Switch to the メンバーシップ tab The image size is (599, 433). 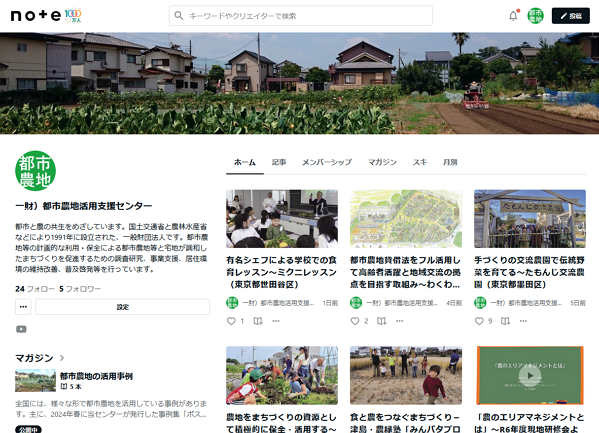pyautogui.click(x=327, y=162)
